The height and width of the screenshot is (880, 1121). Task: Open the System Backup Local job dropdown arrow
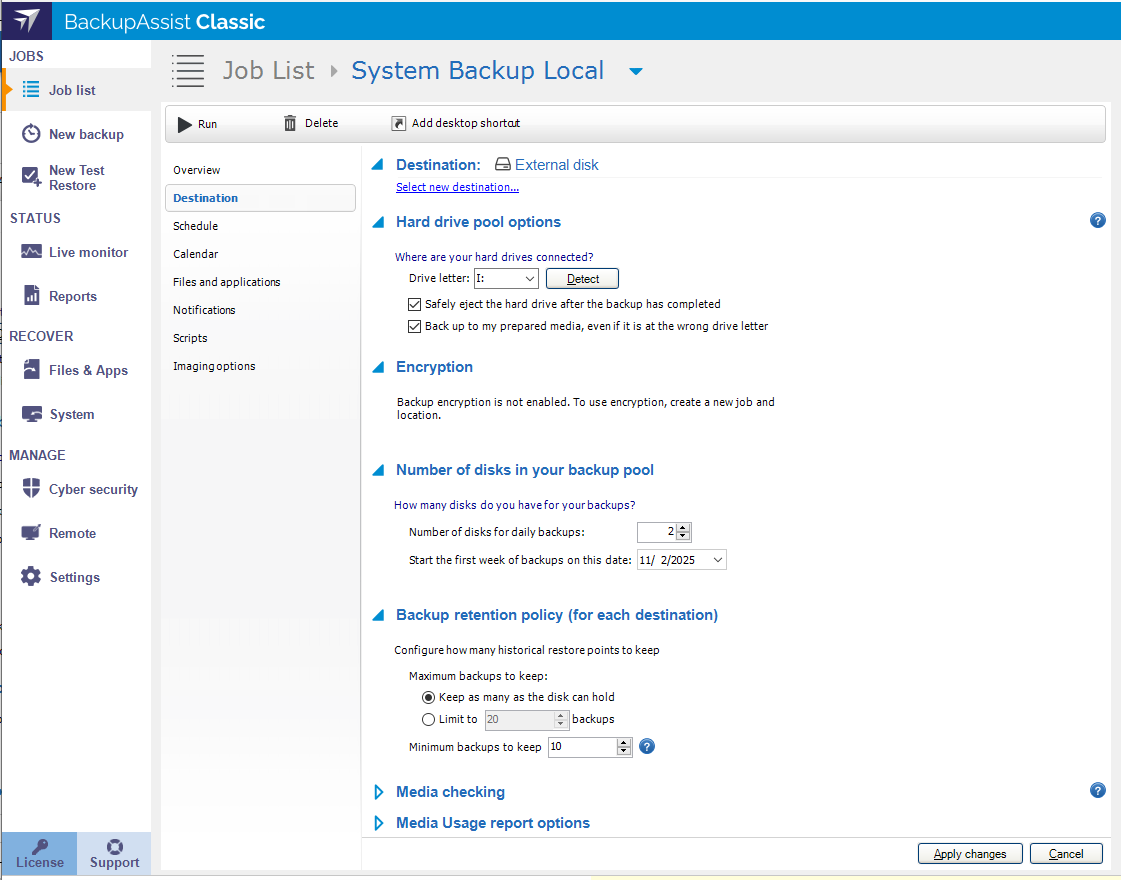[635, 72]
